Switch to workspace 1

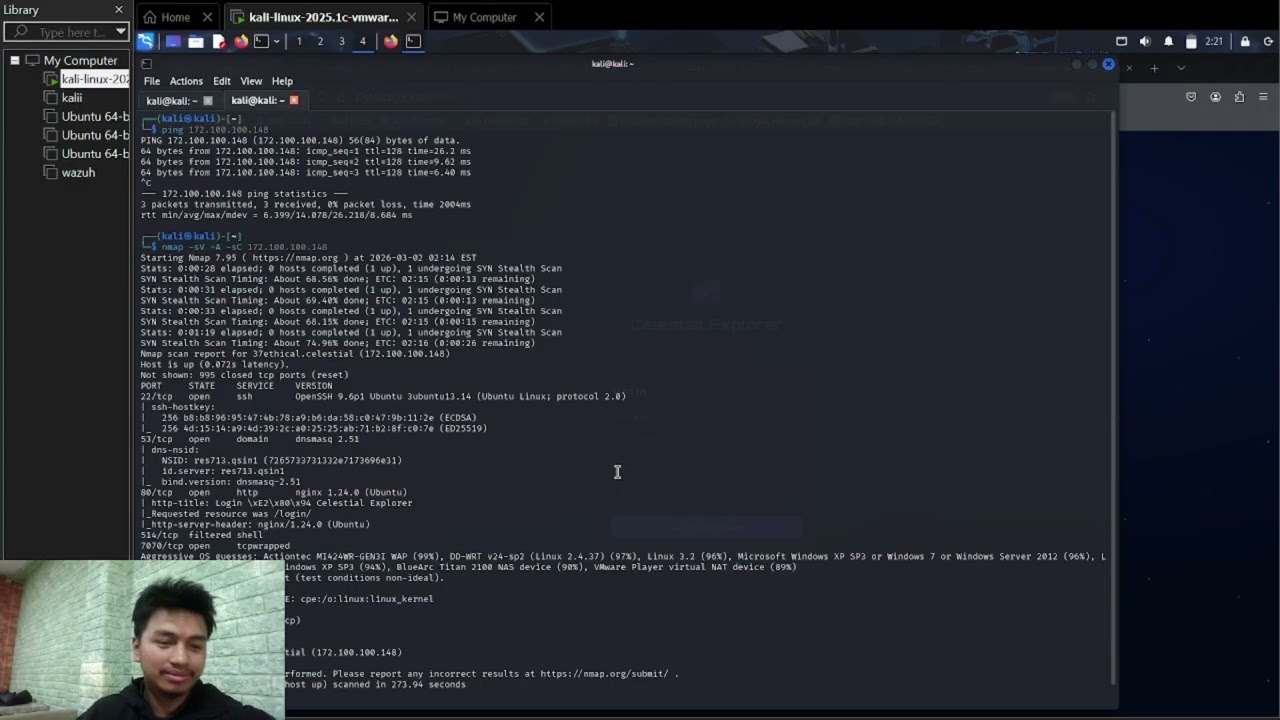[x=299, y=41]
